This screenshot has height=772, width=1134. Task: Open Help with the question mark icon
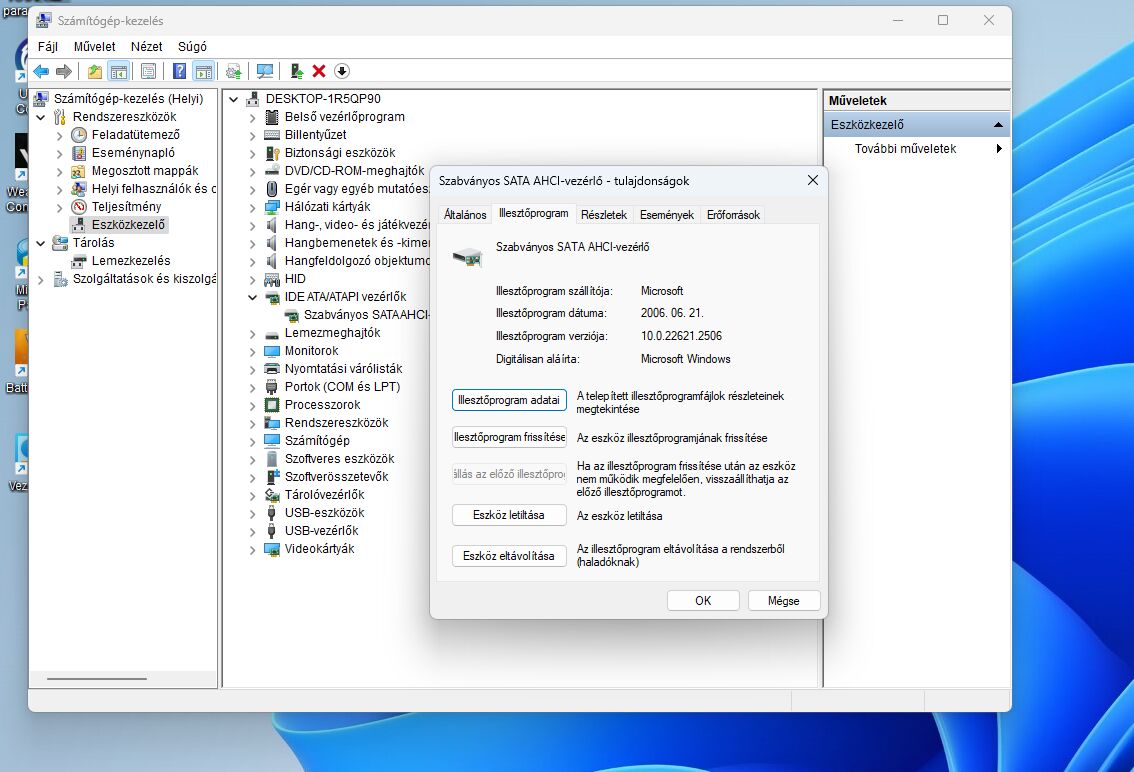point(179,71)
